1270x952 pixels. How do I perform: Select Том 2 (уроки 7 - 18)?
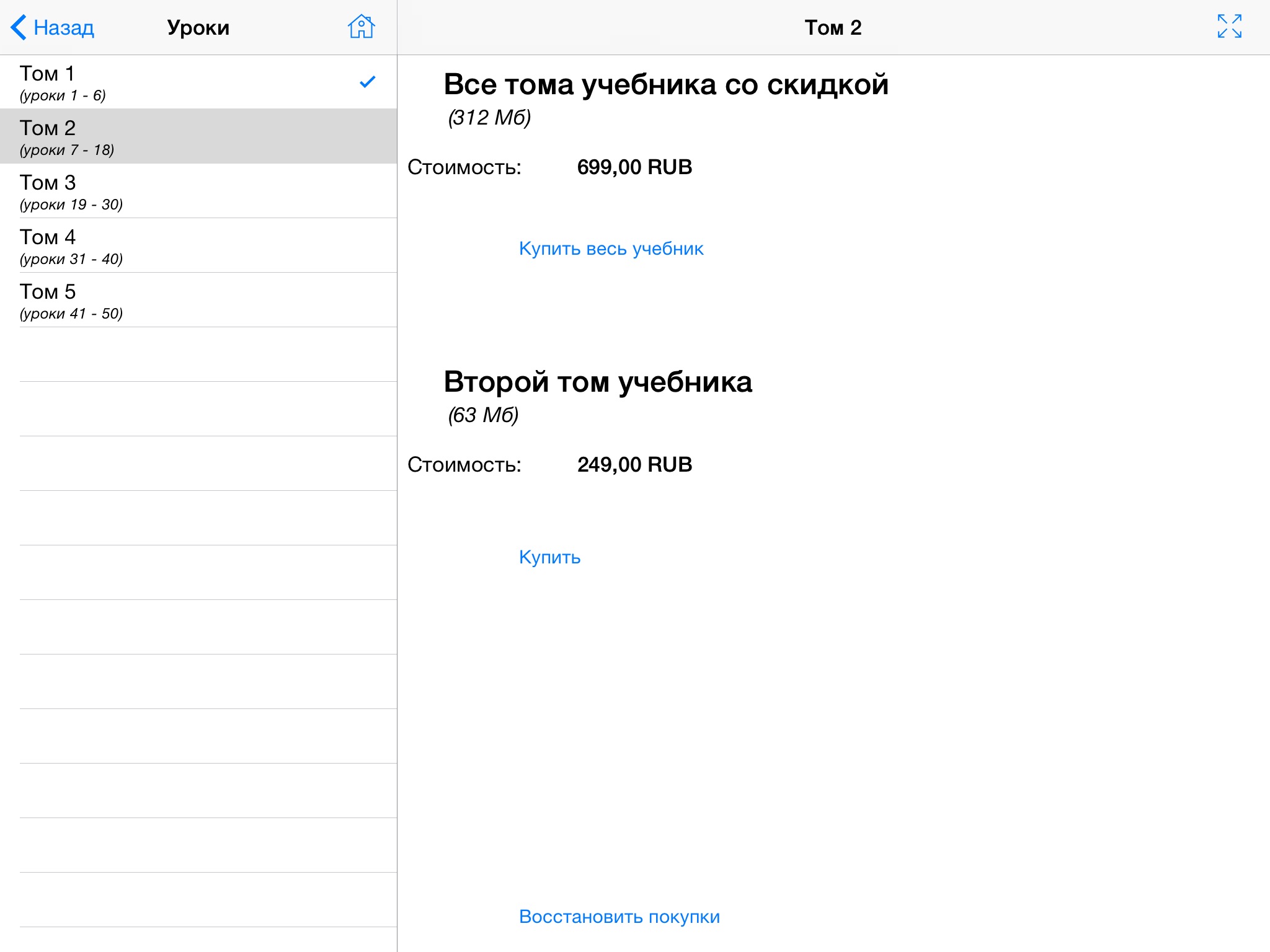point(198,136)
